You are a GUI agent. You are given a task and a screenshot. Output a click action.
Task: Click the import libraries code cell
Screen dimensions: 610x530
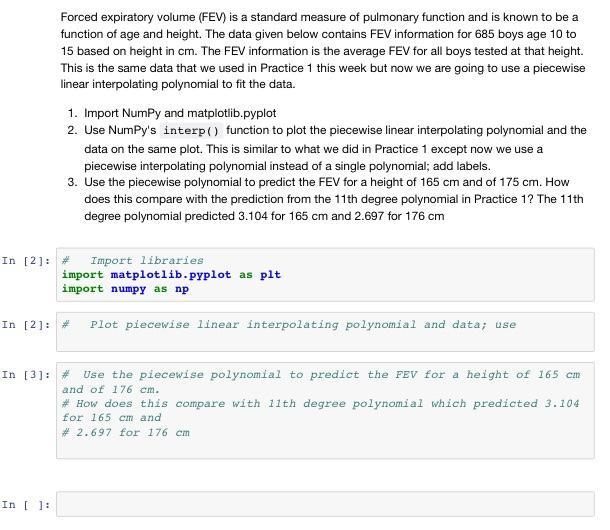point(325,275)
